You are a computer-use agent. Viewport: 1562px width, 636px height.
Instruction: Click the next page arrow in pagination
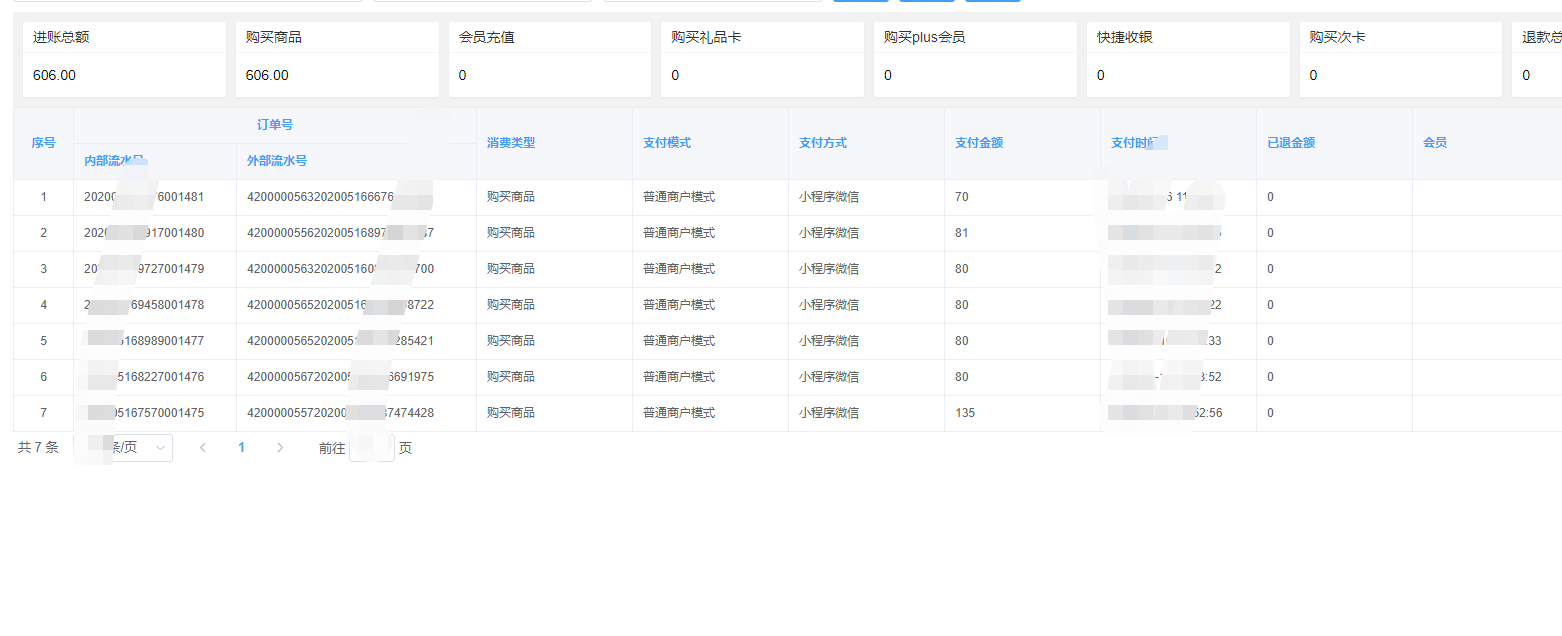tap(280, 448)
